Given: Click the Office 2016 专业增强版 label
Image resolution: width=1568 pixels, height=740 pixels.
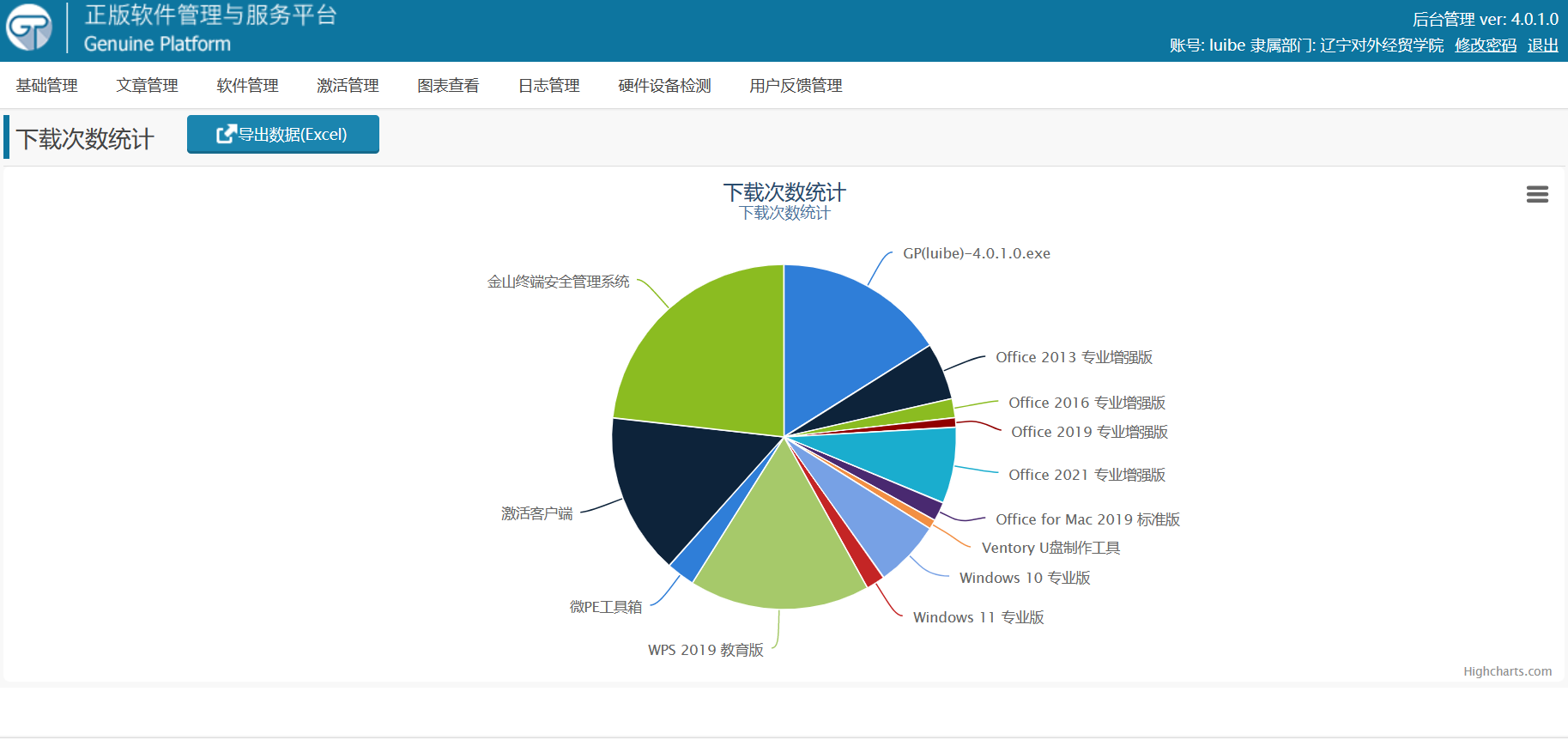Looking at the screenshot, I should pyautogui.click(x=1087, y=403).
